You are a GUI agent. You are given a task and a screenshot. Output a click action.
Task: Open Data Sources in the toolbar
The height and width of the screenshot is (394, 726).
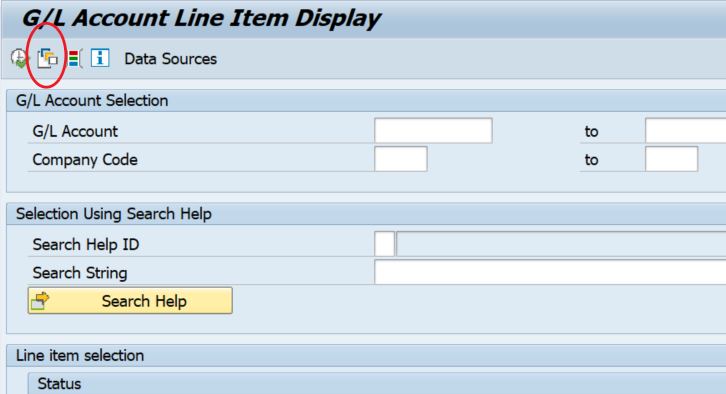pos(170,59)
